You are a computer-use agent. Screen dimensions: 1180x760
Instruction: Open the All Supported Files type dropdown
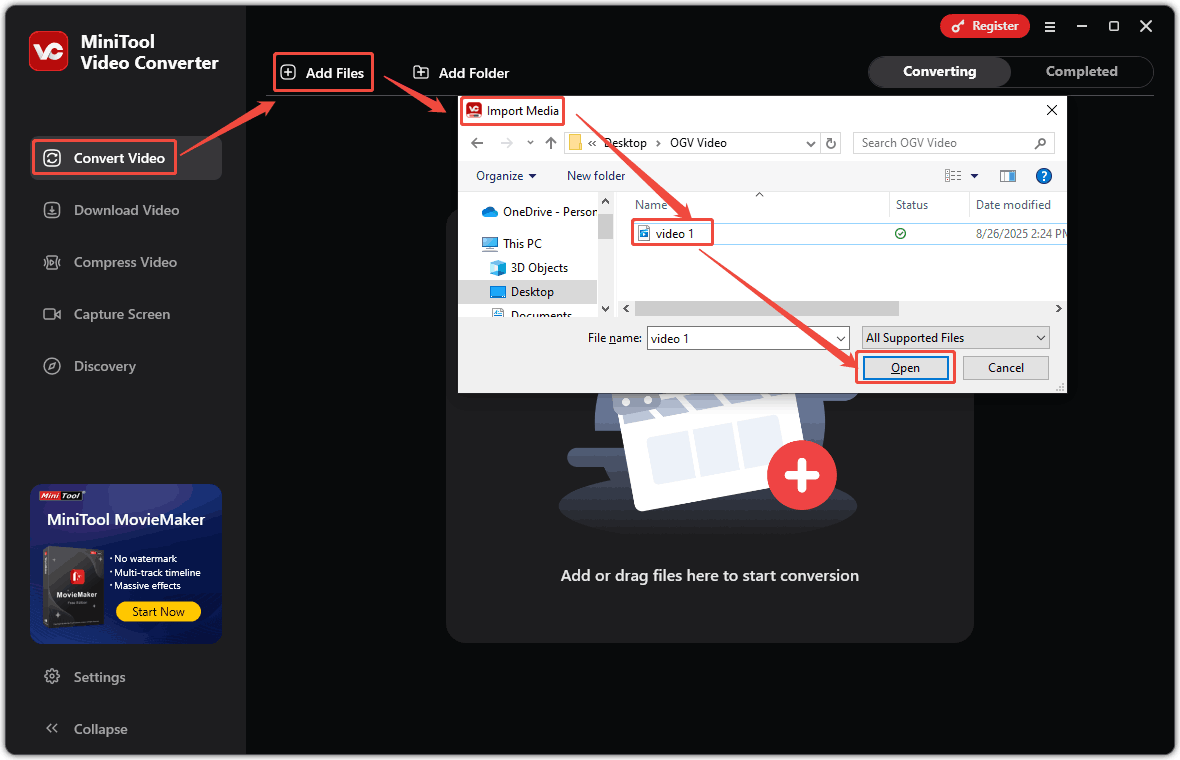point(955,338)
